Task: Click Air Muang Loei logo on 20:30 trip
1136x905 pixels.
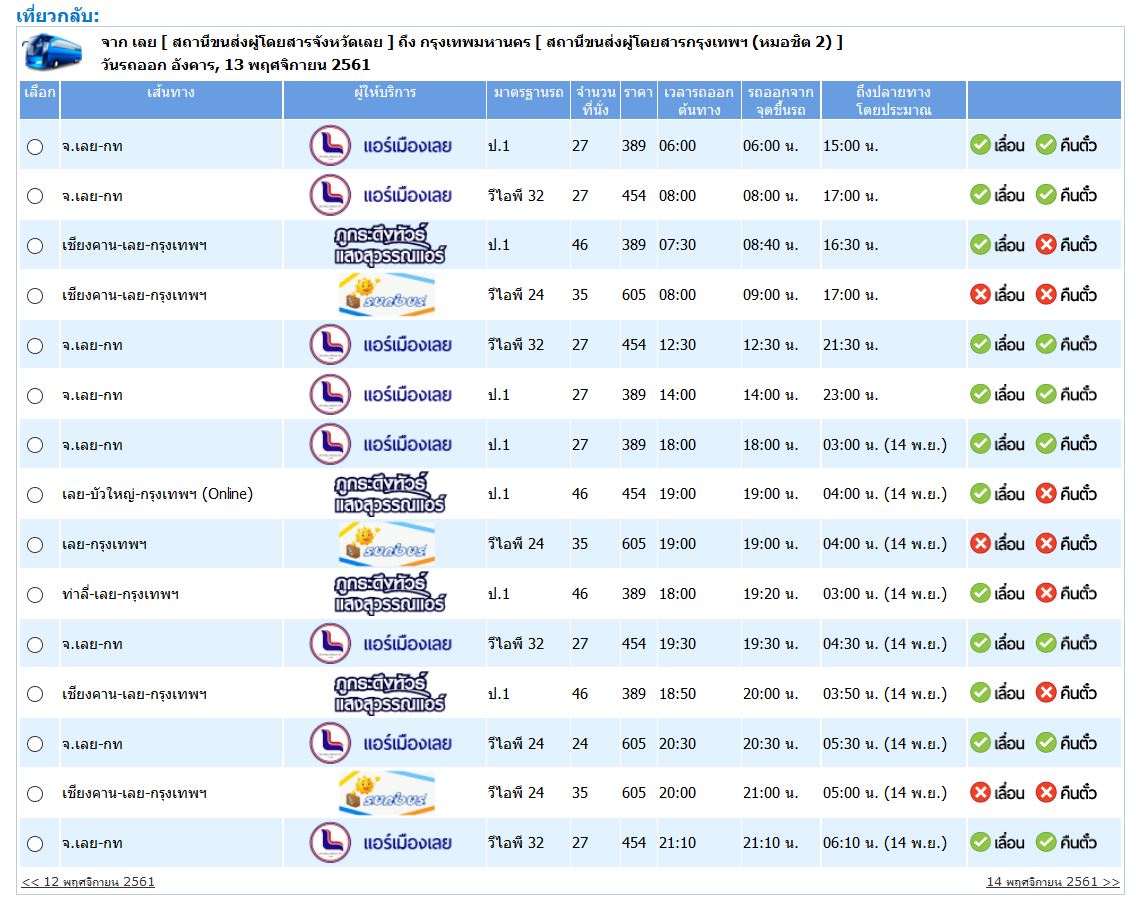Action: [x=381, y=743]
